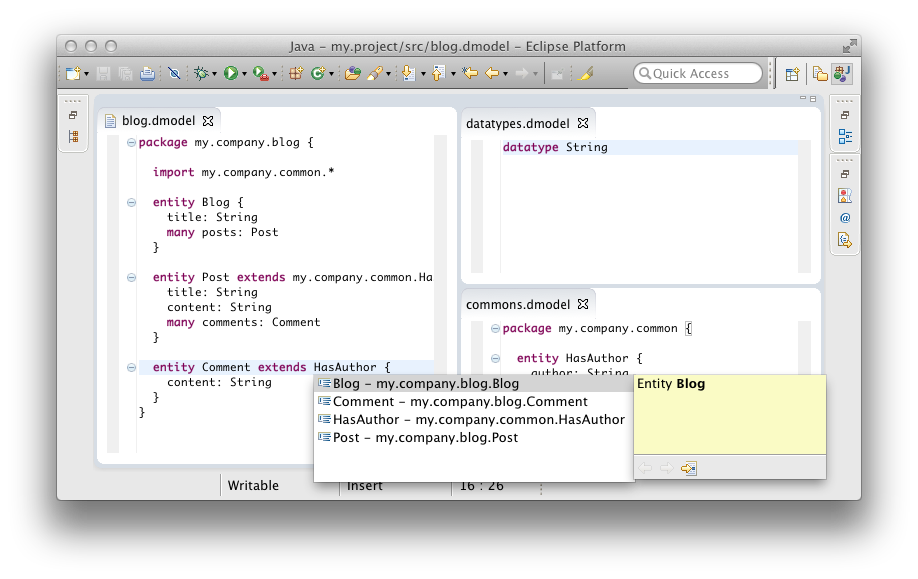Open the hierarchy view icon in left trim
This screenshot has width=918, height=579.
(x=73, y=136)
